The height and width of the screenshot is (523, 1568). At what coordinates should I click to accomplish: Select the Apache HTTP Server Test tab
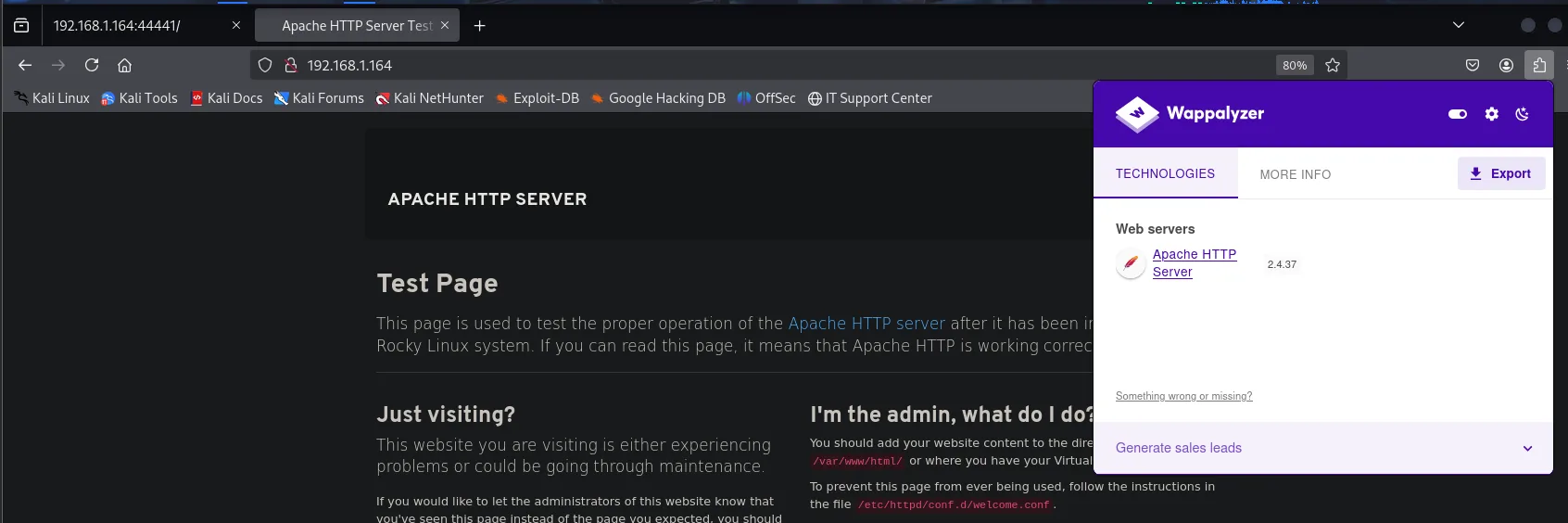(356, 26)
